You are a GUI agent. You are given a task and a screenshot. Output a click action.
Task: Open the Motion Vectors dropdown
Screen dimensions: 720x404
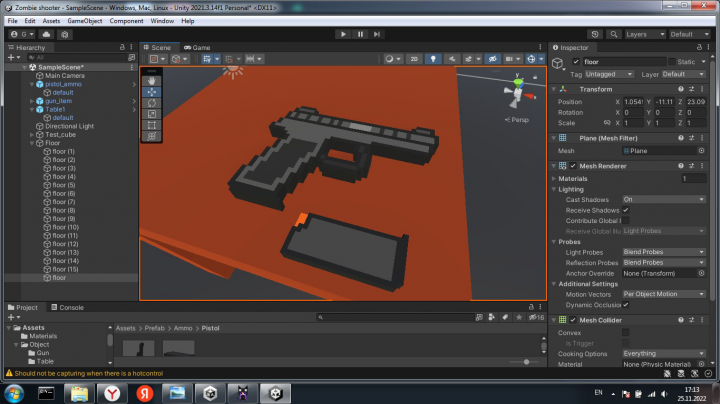point(664,294)
